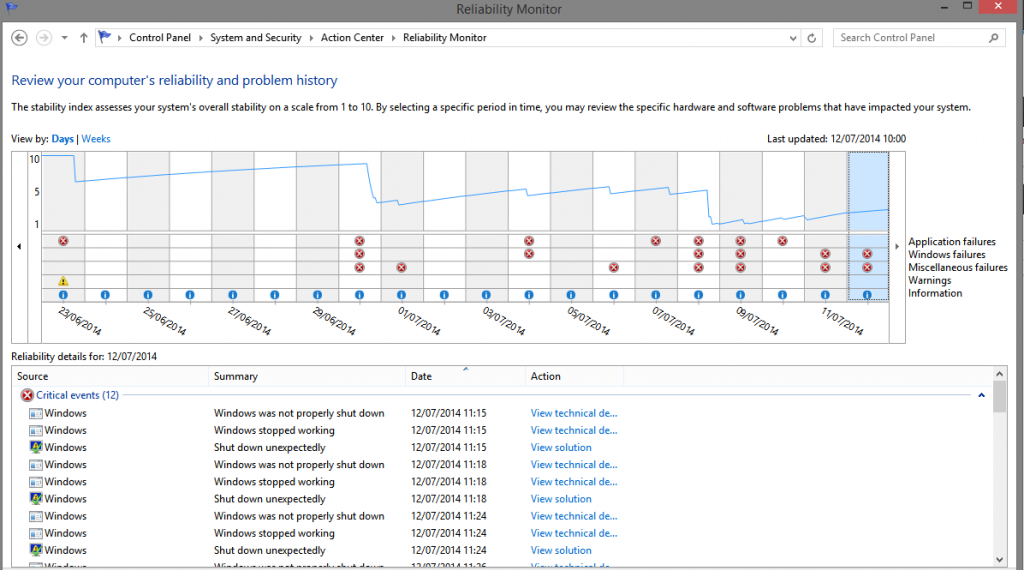Sort by the Source column header

[110, 376]
